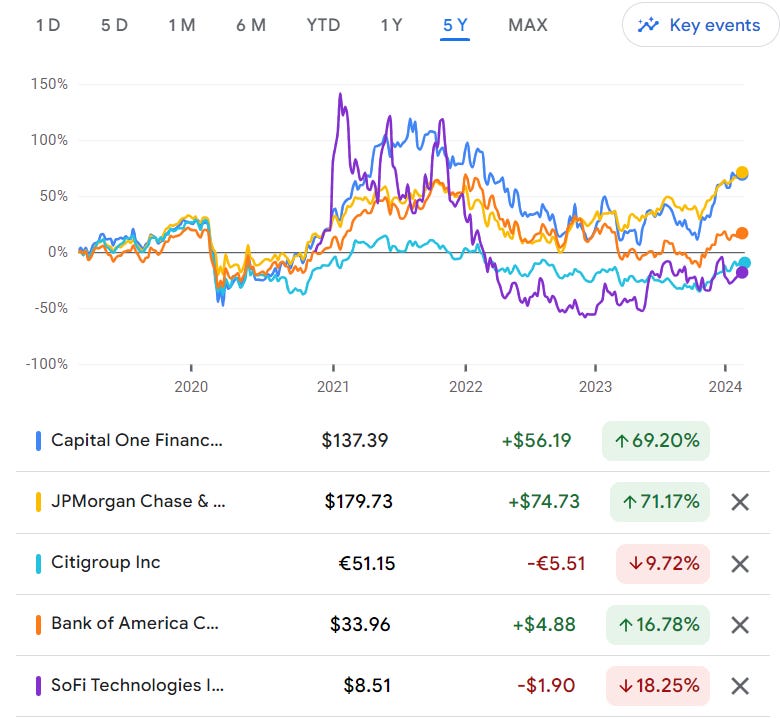780x719 pixels.
Task: Open Bank of America stock name
Action: point(135,623)
